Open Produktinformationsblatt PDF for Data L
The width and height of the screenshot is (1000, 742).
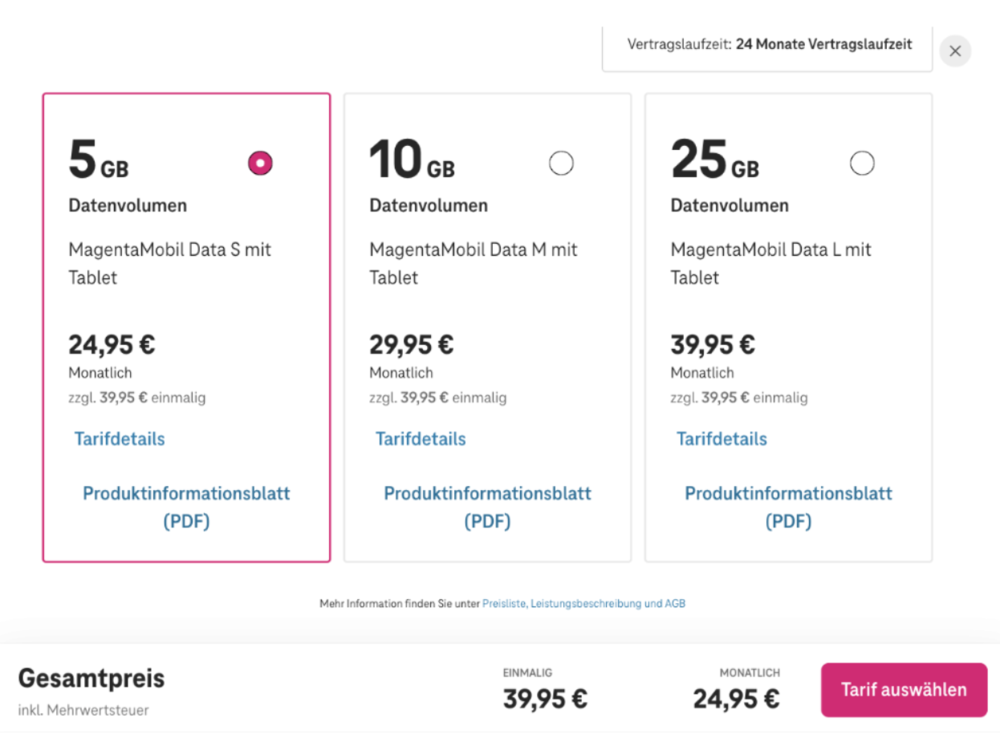(788, 507)
